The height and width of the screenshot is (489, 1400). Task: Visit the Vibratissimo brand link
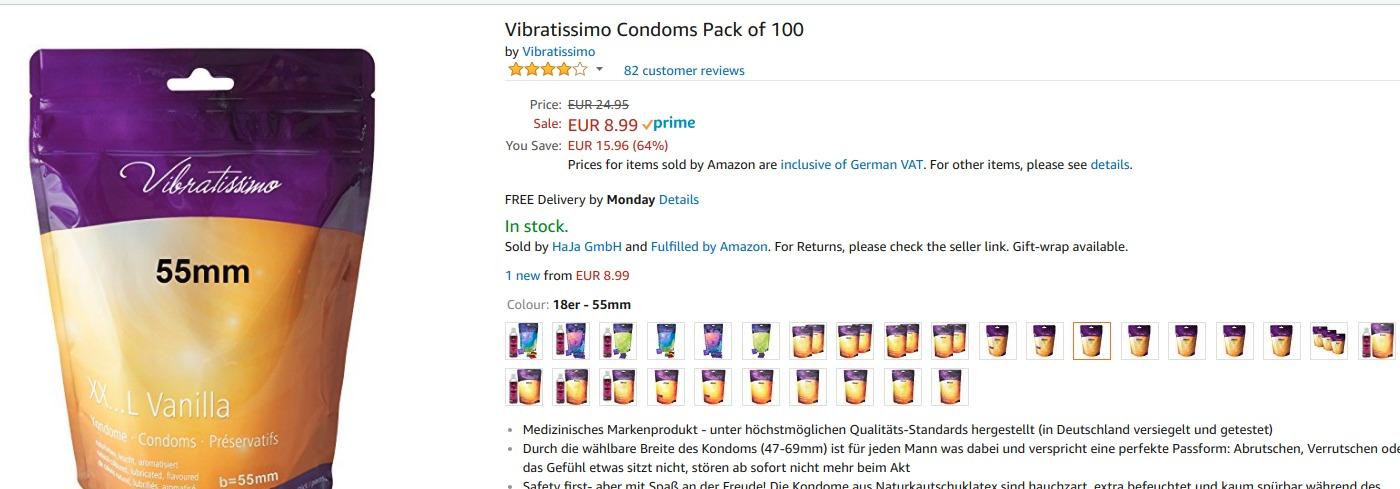pyautogui.click(x=558, y=52)
